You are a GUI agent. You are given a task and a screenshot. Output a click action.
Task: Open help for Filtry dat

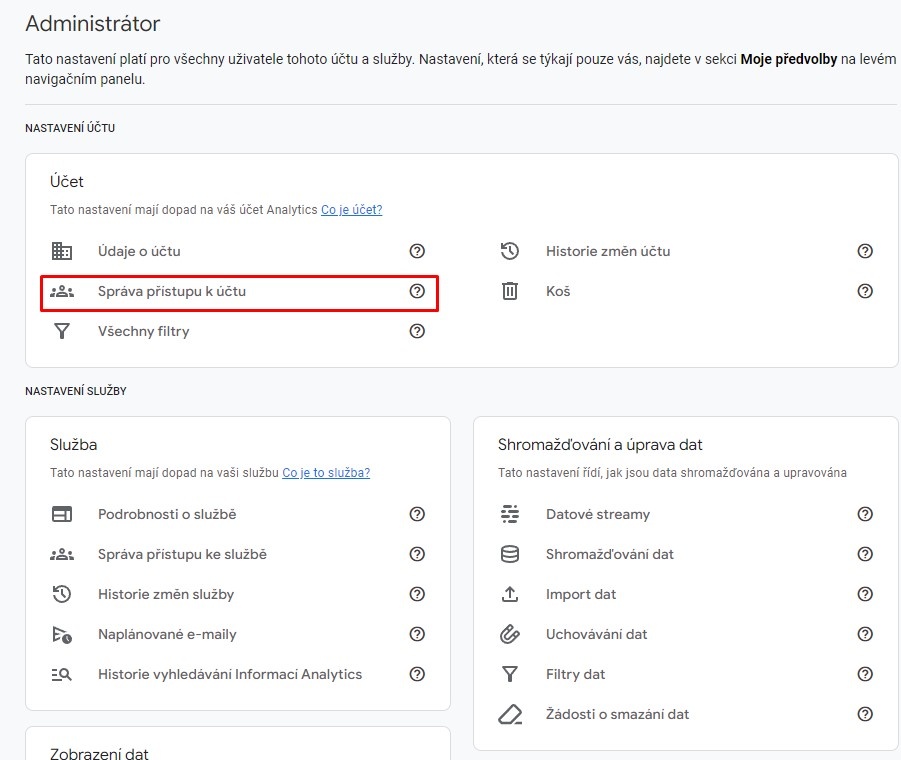pyautogui.click(x=865, y=674)
